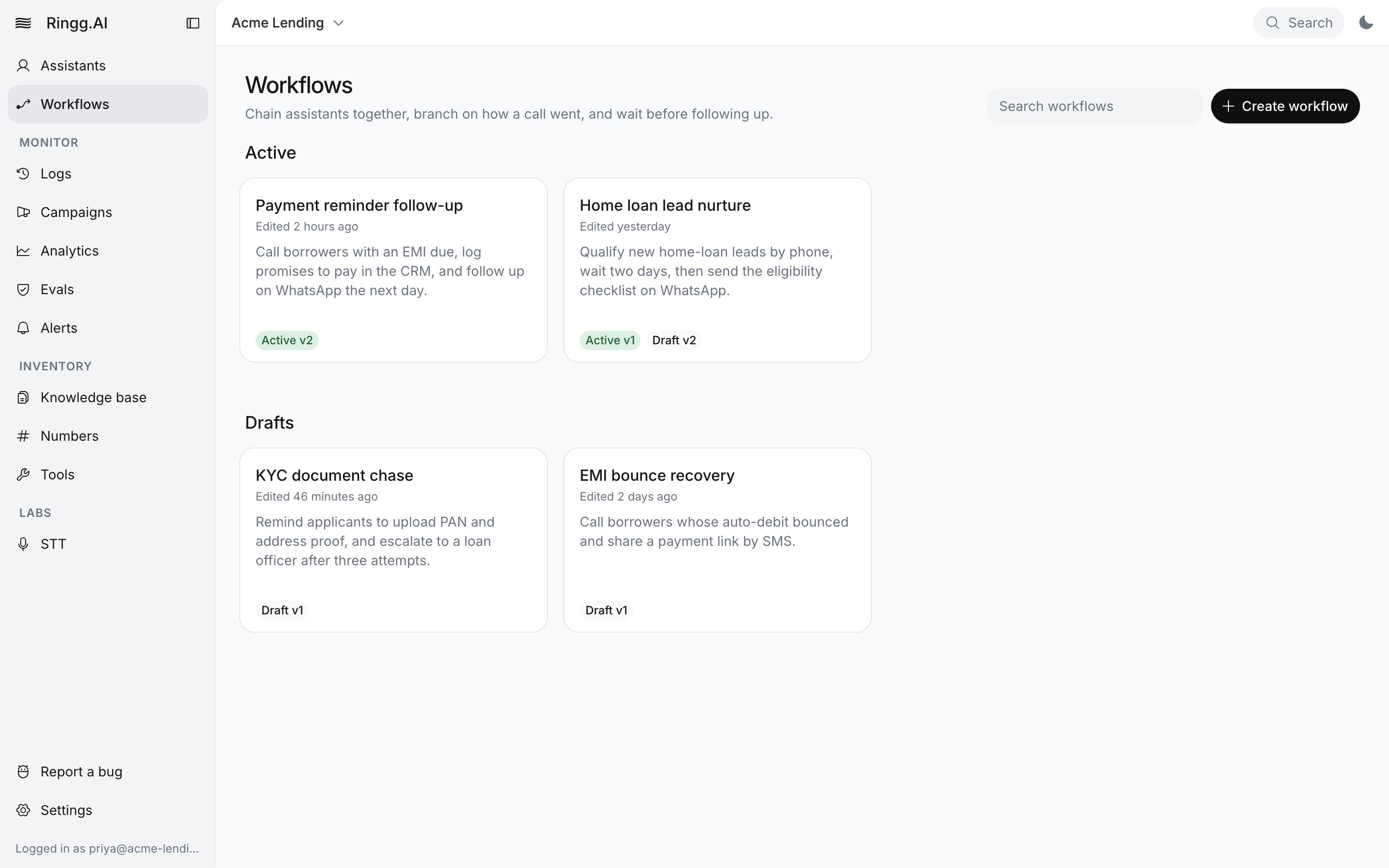
Task: Click the Alerts bell icon
Action: (23, 328)
